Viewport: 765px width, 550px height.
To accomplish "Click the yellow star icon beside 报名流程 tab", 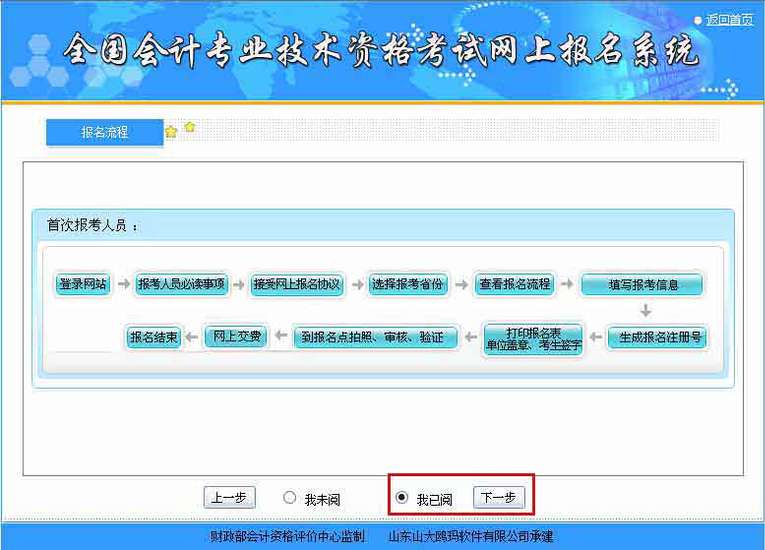I will tap(171, 132).
